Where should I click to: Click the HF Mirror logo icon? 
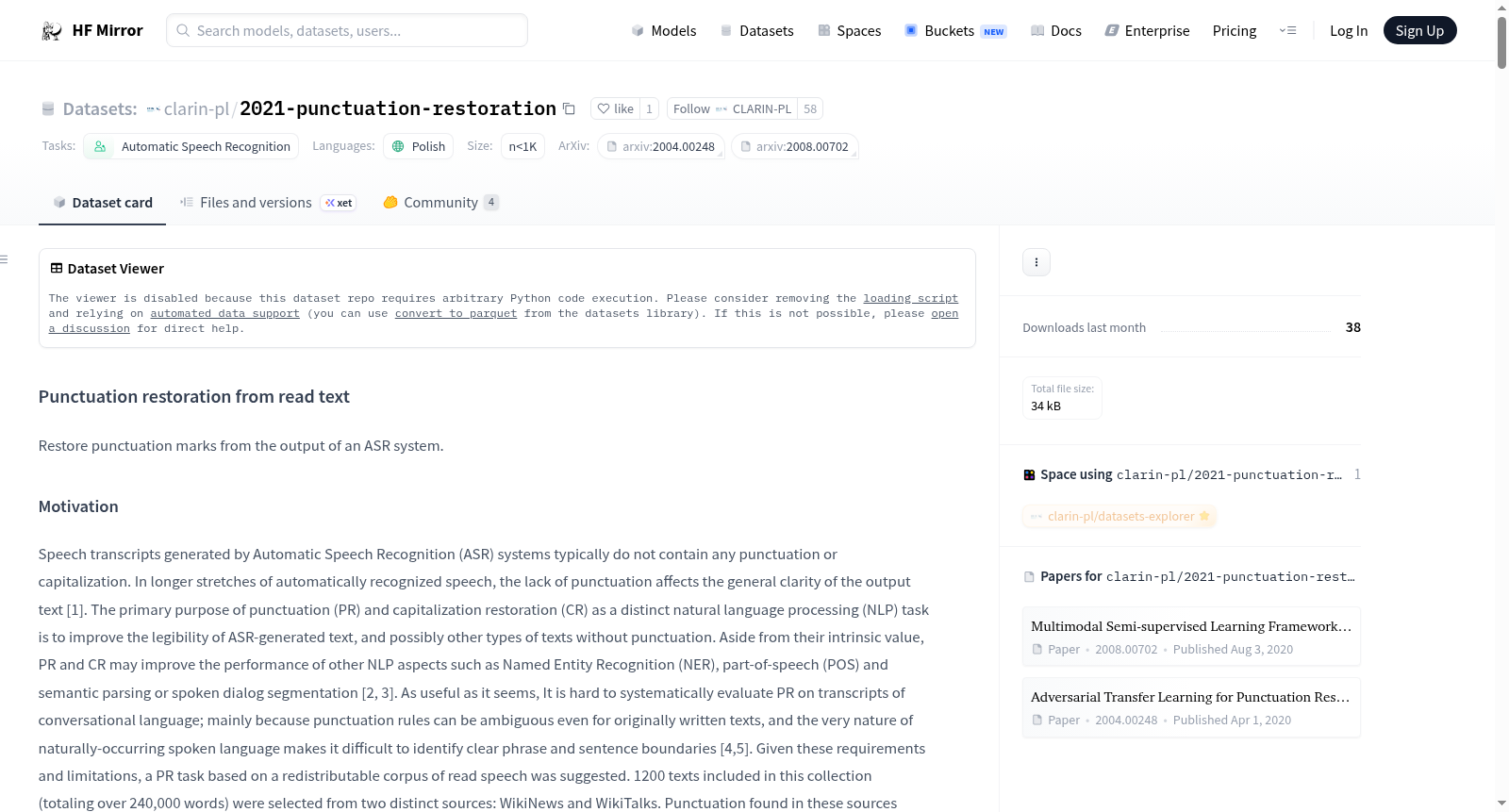pyautogui.click(x=52, y=31)
